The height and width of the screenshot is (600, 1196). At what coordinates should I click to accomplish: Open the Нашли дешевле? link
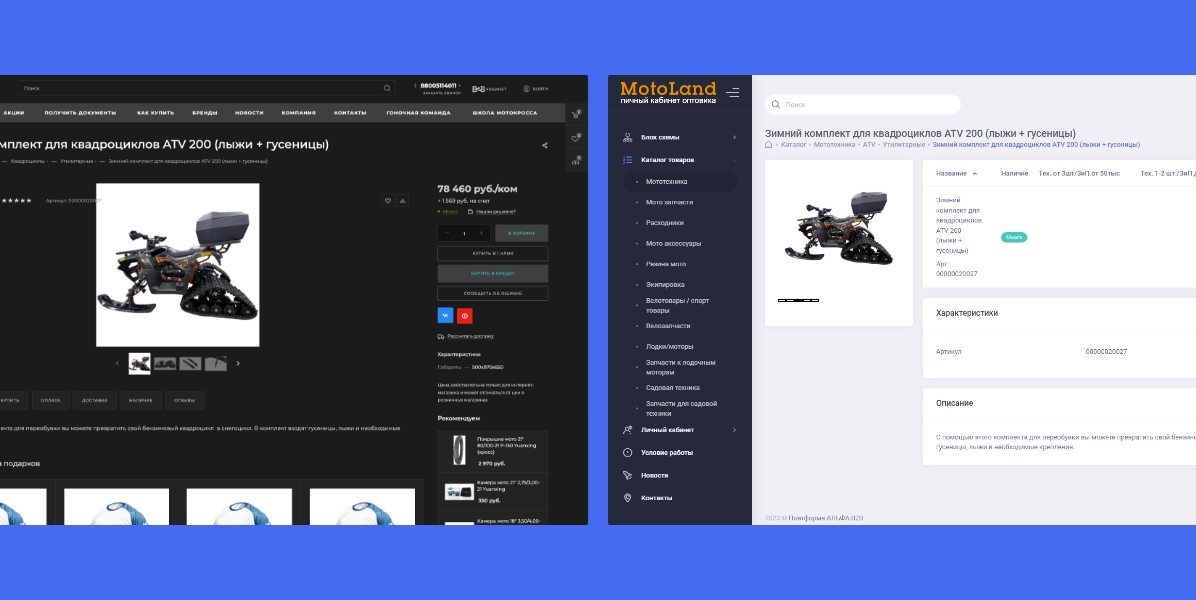pos(496,212)
